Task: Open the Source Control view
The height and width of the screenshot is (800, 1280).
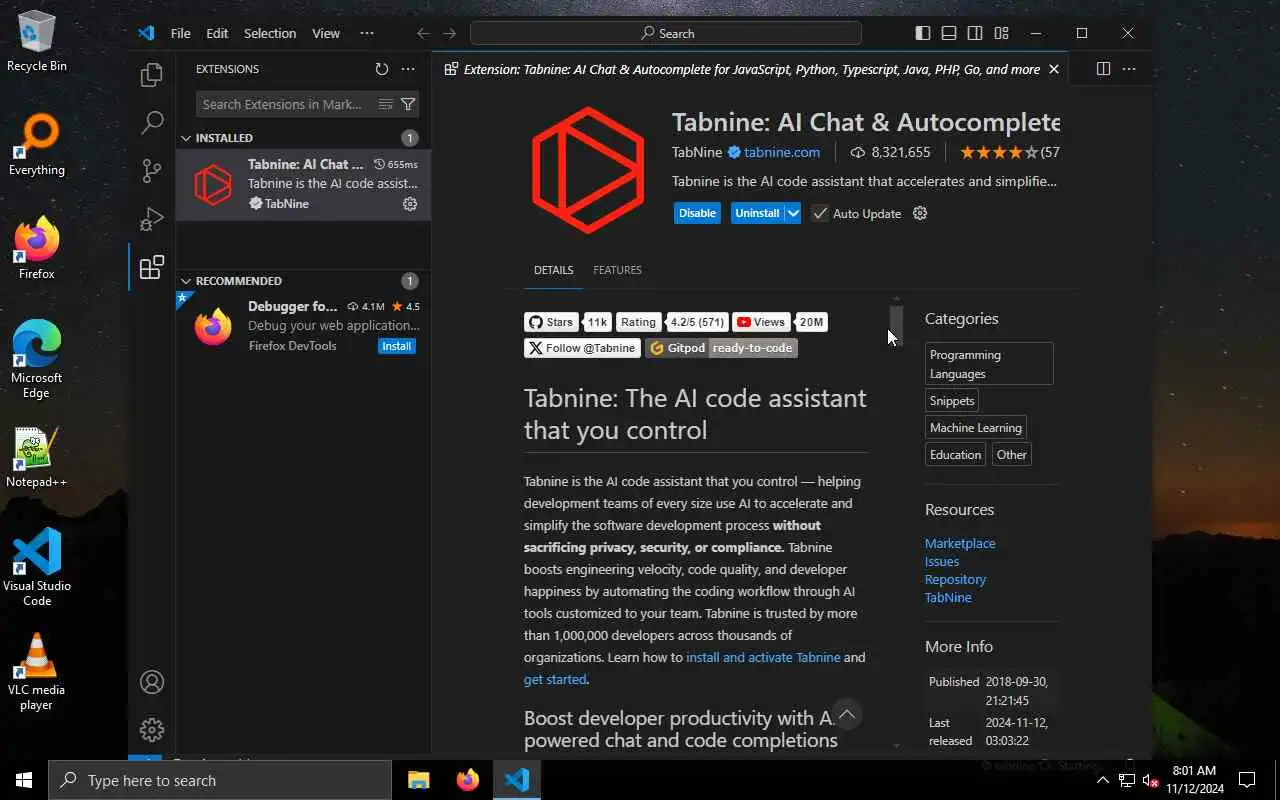Action: click(x=152, y=171)
